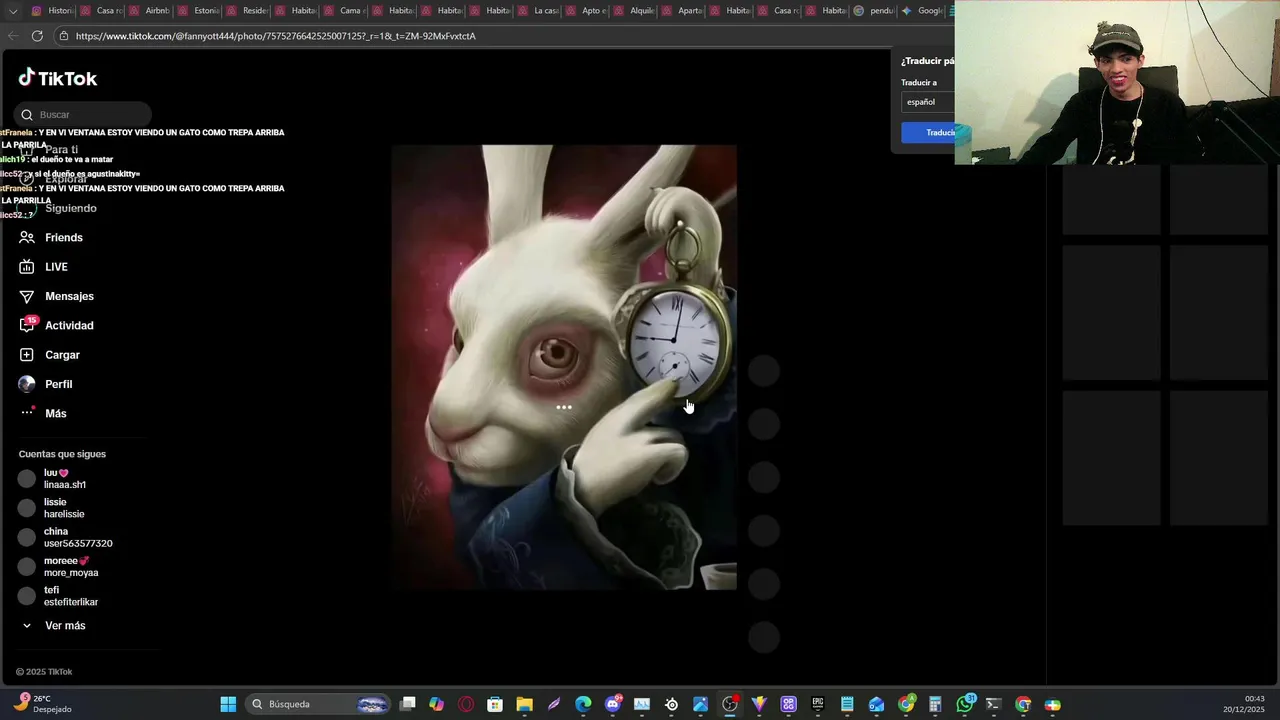Click the LIVE broadcast icon

[x=27, y=267]
